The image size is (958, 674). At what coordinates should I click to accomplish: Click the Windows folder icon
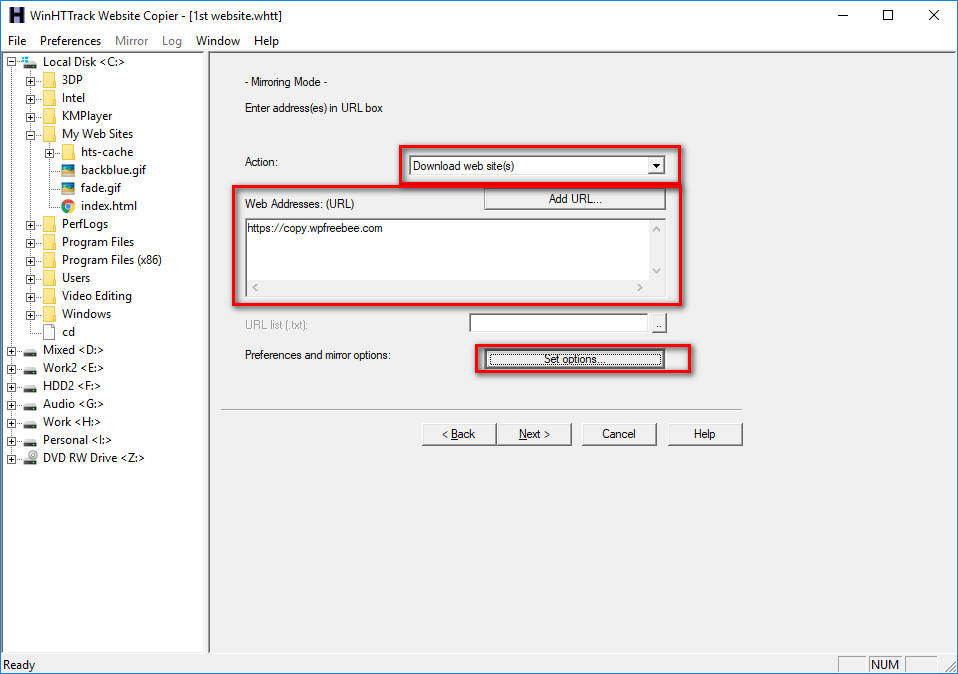(49, 314)
